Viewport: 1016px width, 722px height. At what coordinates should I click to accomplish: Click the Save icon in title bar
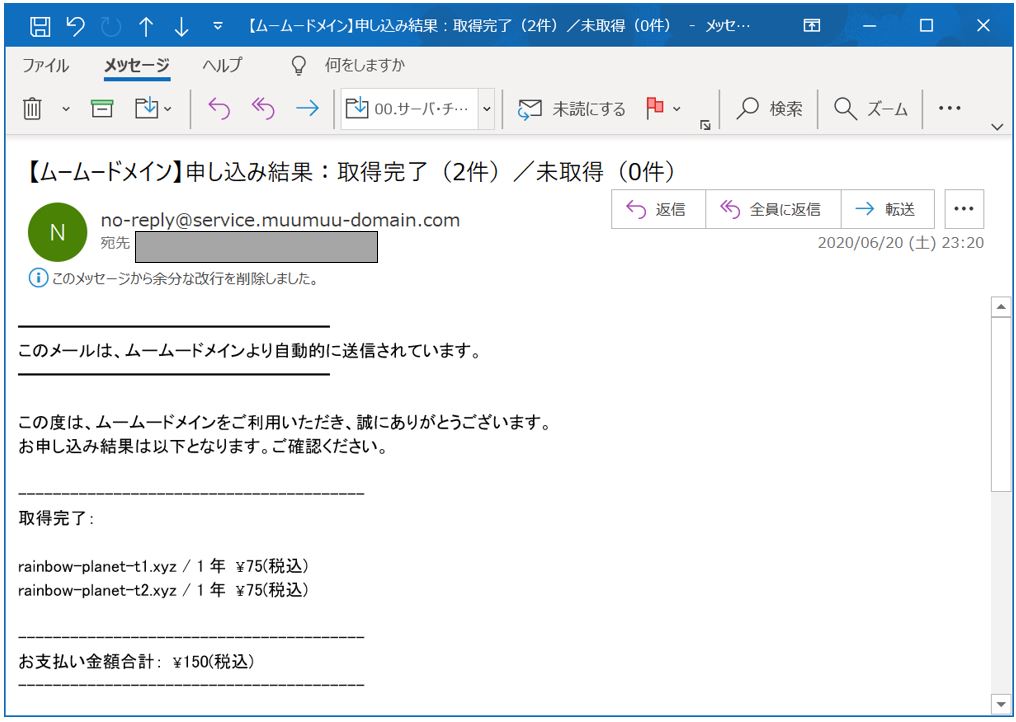[40, 26]
